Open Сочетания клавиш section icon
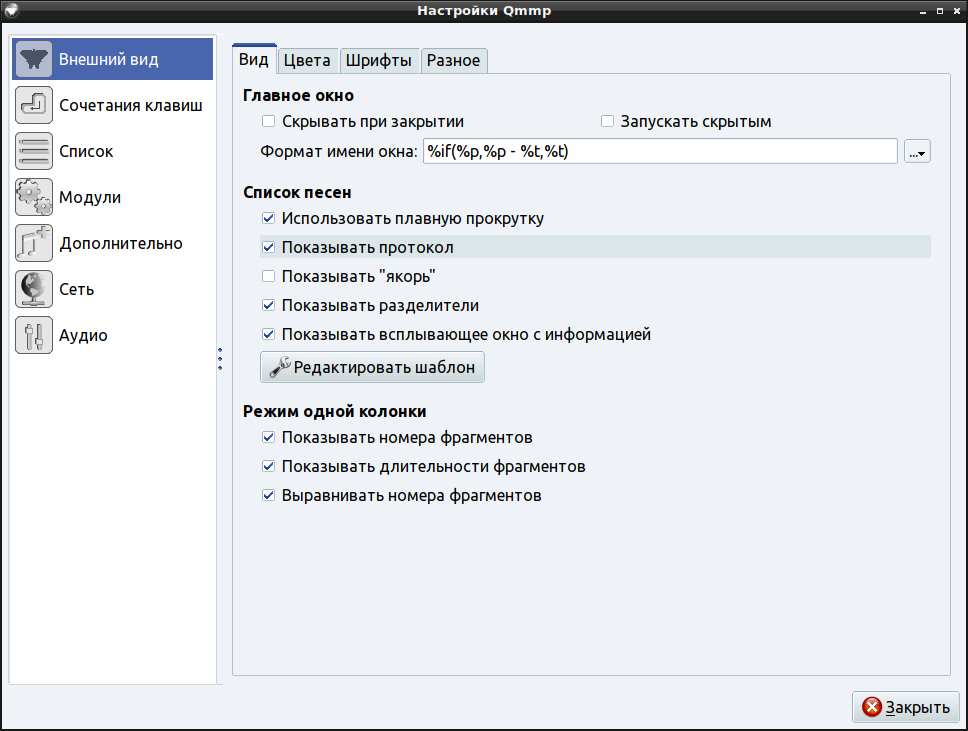 tap(34, 105)
